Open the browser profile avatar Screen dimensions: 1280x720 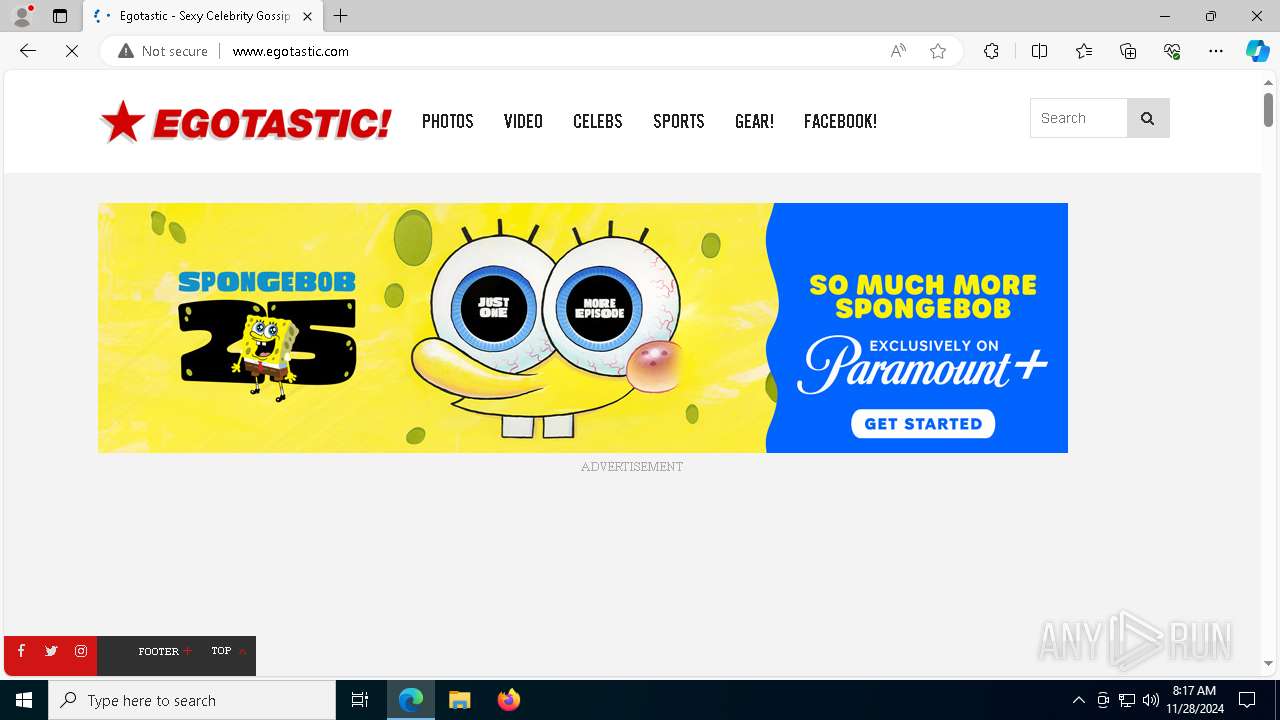22,16
